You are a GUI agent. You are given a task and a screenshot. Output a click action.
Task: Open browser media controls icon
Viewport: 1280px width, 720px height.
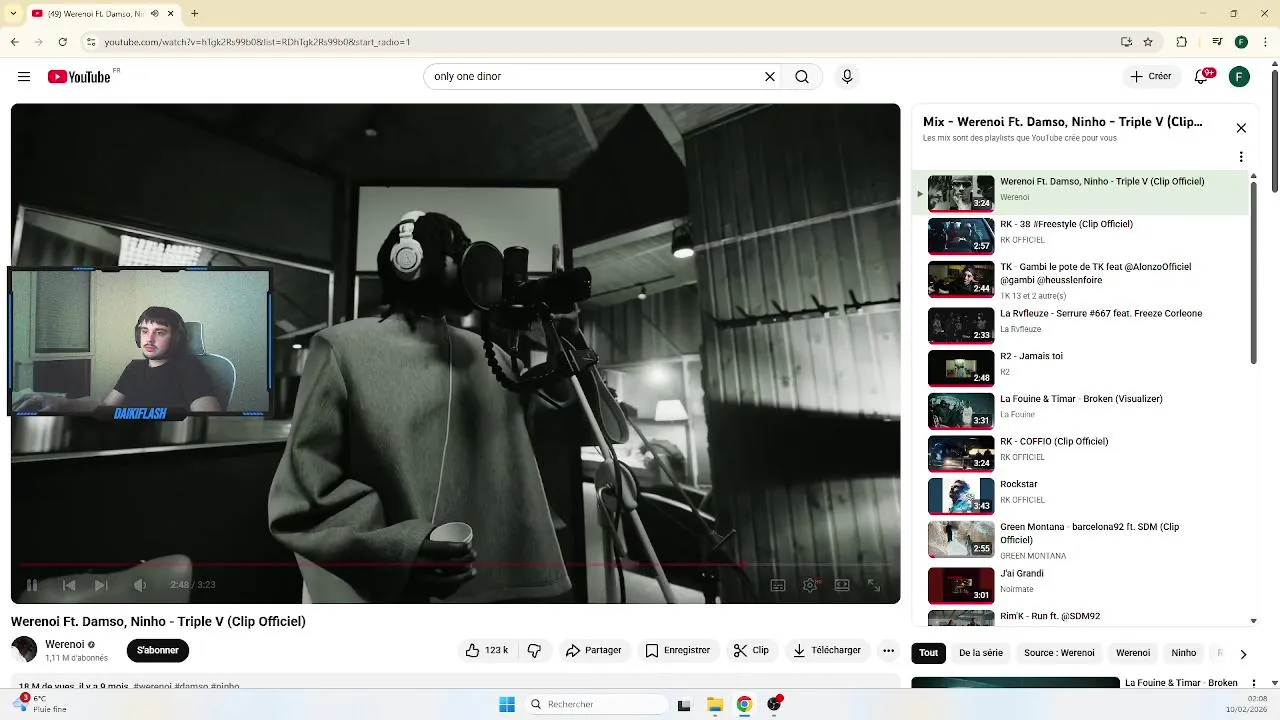tap(1217, 42)
